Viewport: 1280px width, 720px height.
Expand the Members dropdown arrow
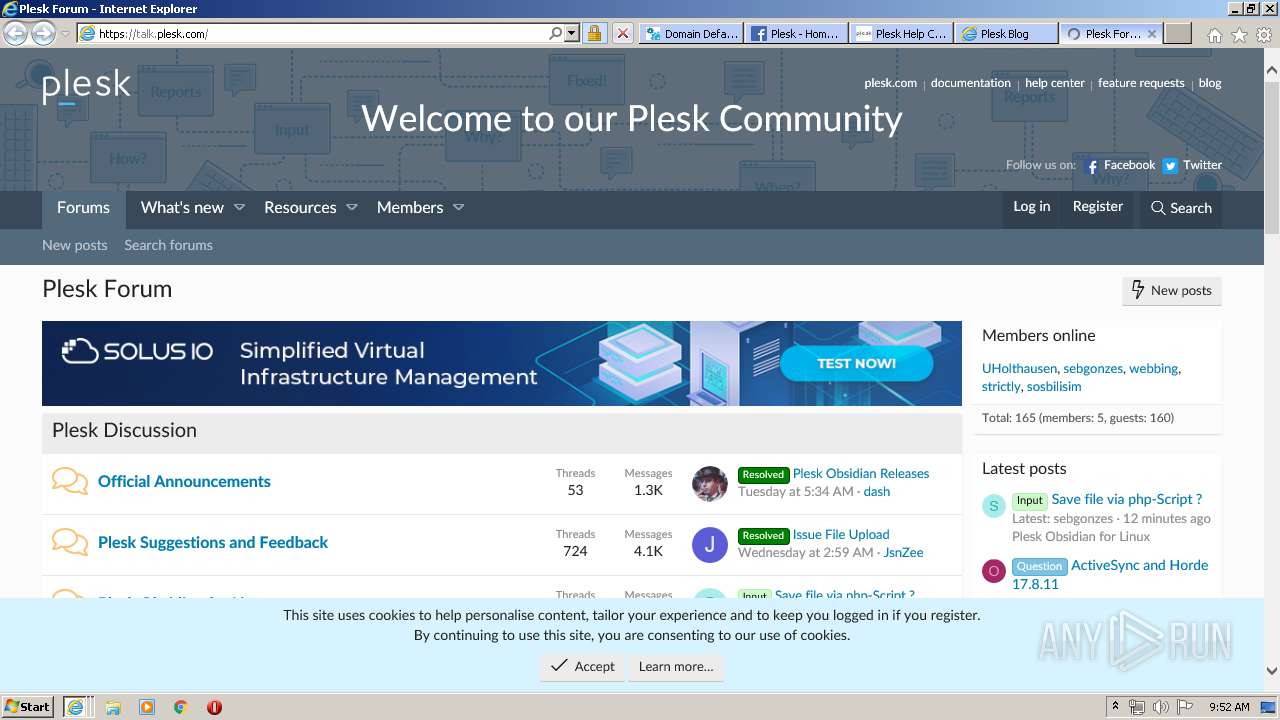click(458, 208)
